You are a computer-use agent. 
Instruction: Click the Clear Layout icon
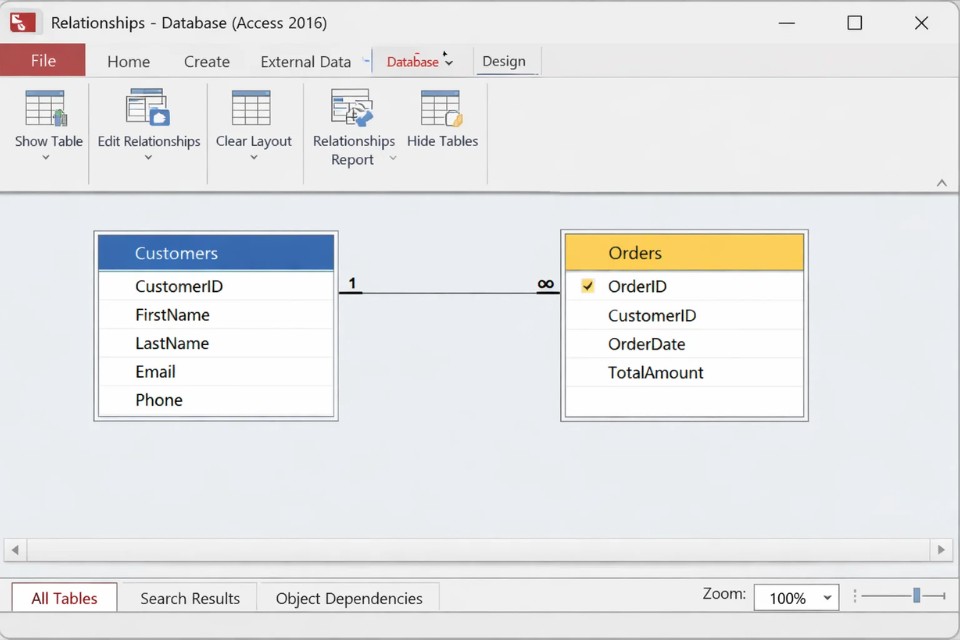(252, 109)
